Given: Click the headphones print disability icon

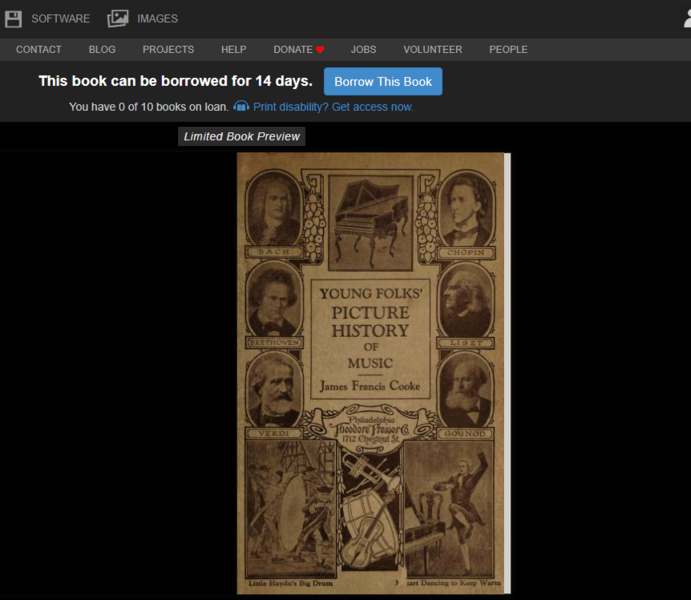Looking at the screenshot, I should 241,106.
